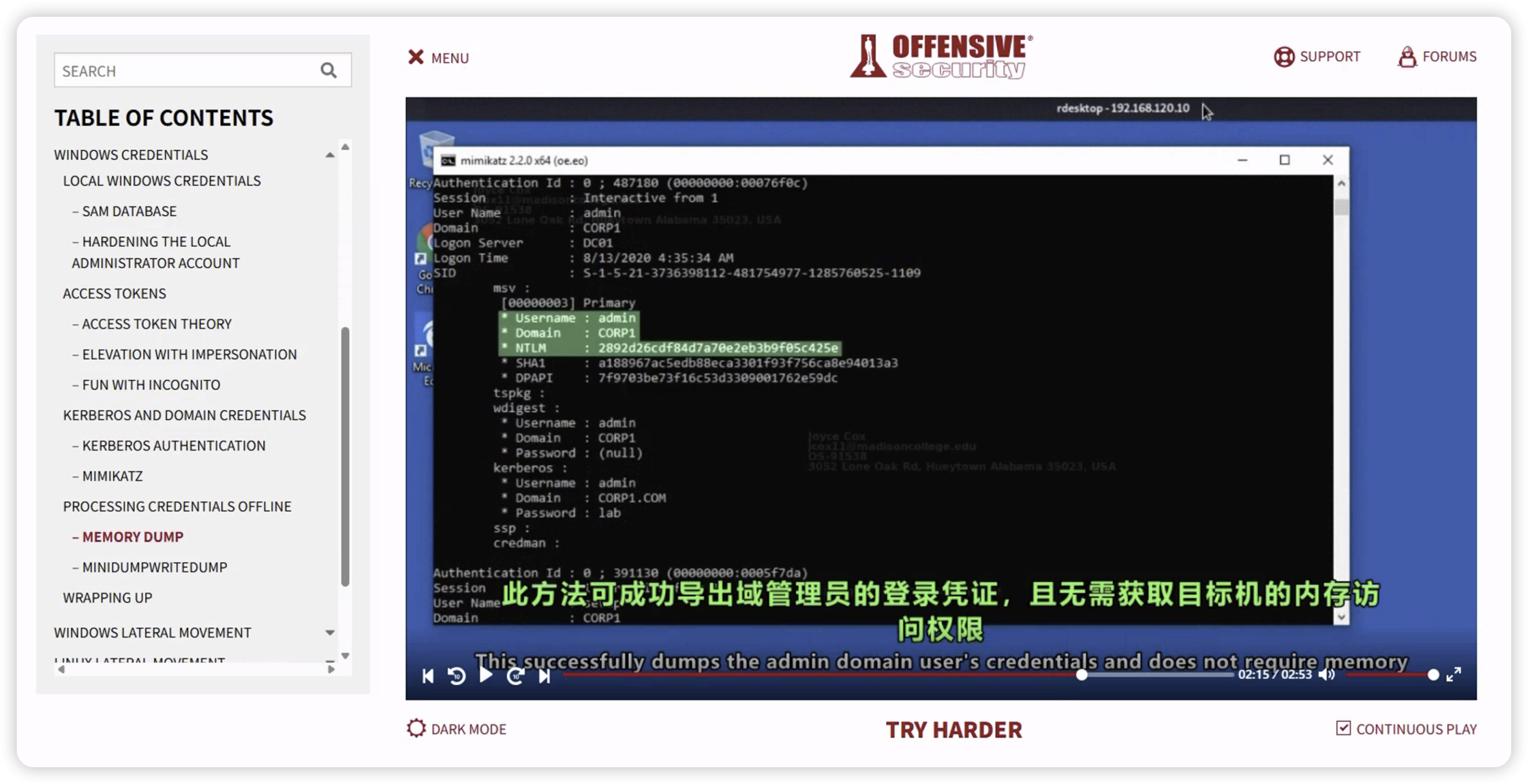The image size is (1528, 784).
Task: Collapse the Windows Credentials section
Action: coord(329,155)
